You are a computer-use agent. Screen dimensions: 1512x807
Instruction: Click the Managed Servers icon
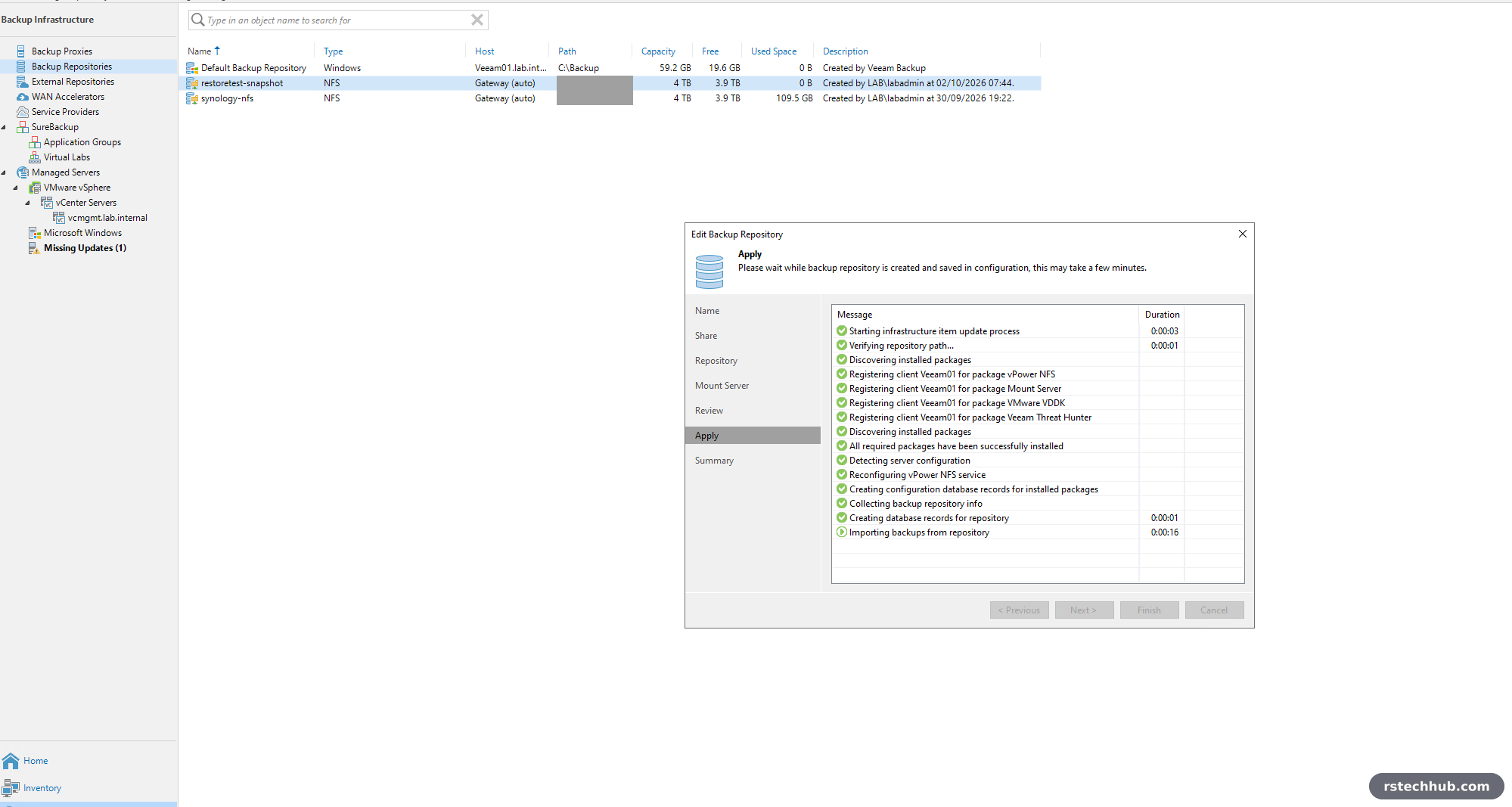click(23, 172)
